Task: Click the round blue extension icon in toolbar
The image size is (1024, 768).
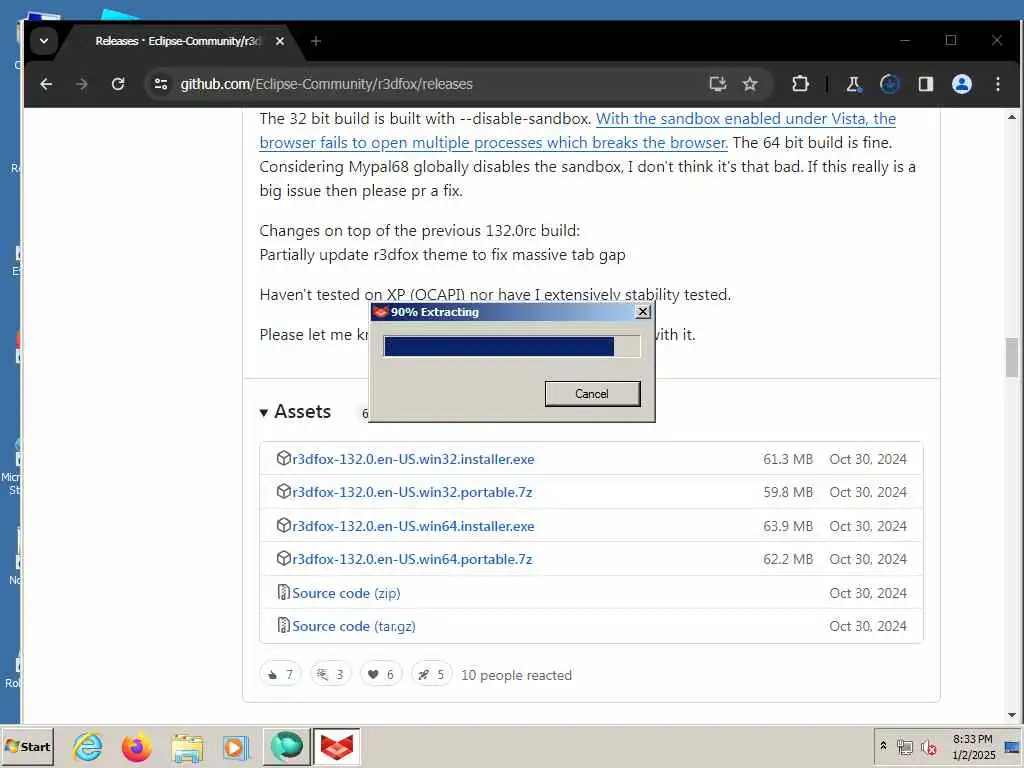Action: (889, 84)
